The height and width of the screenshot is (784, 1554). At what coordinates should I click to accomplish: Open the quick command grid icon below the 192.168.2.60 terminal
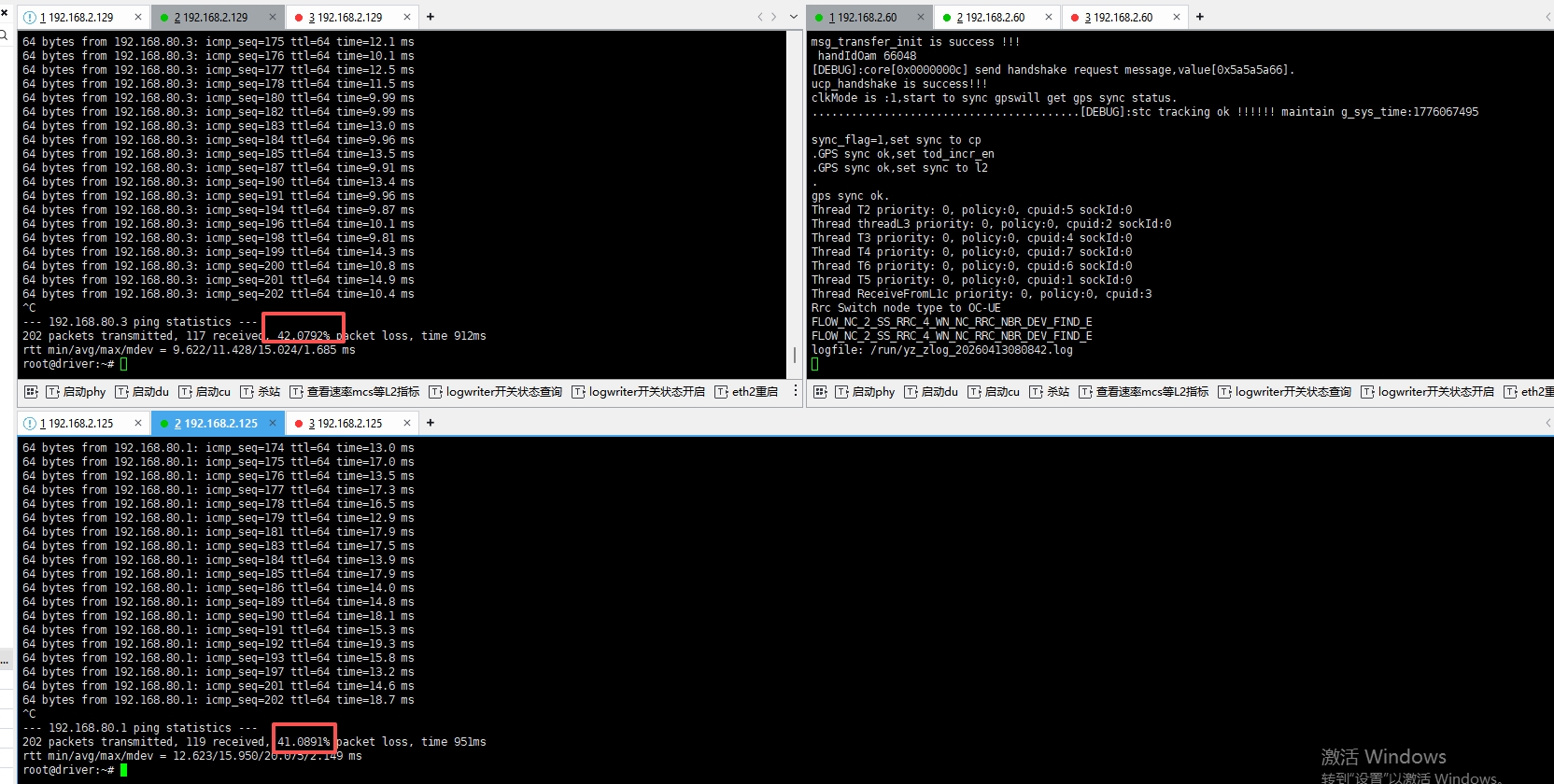820,392
